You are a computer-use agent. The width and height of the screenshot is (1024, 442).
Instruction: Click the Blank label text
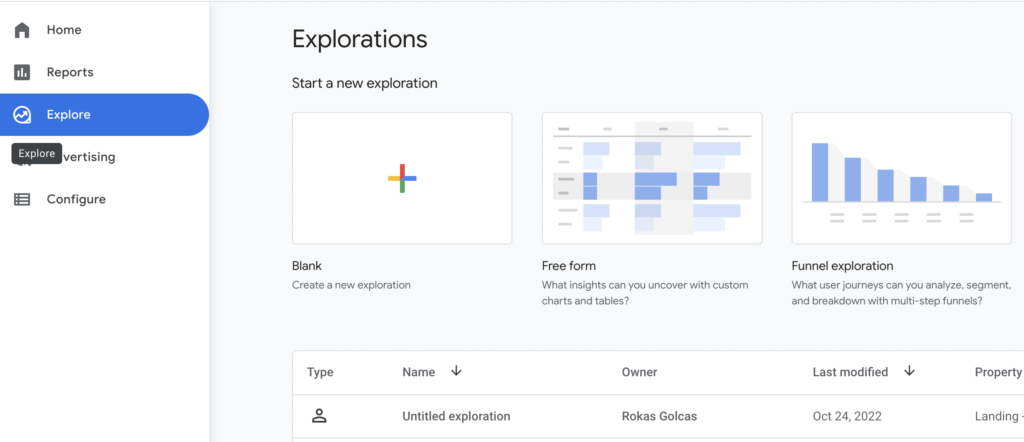(307, 266)
